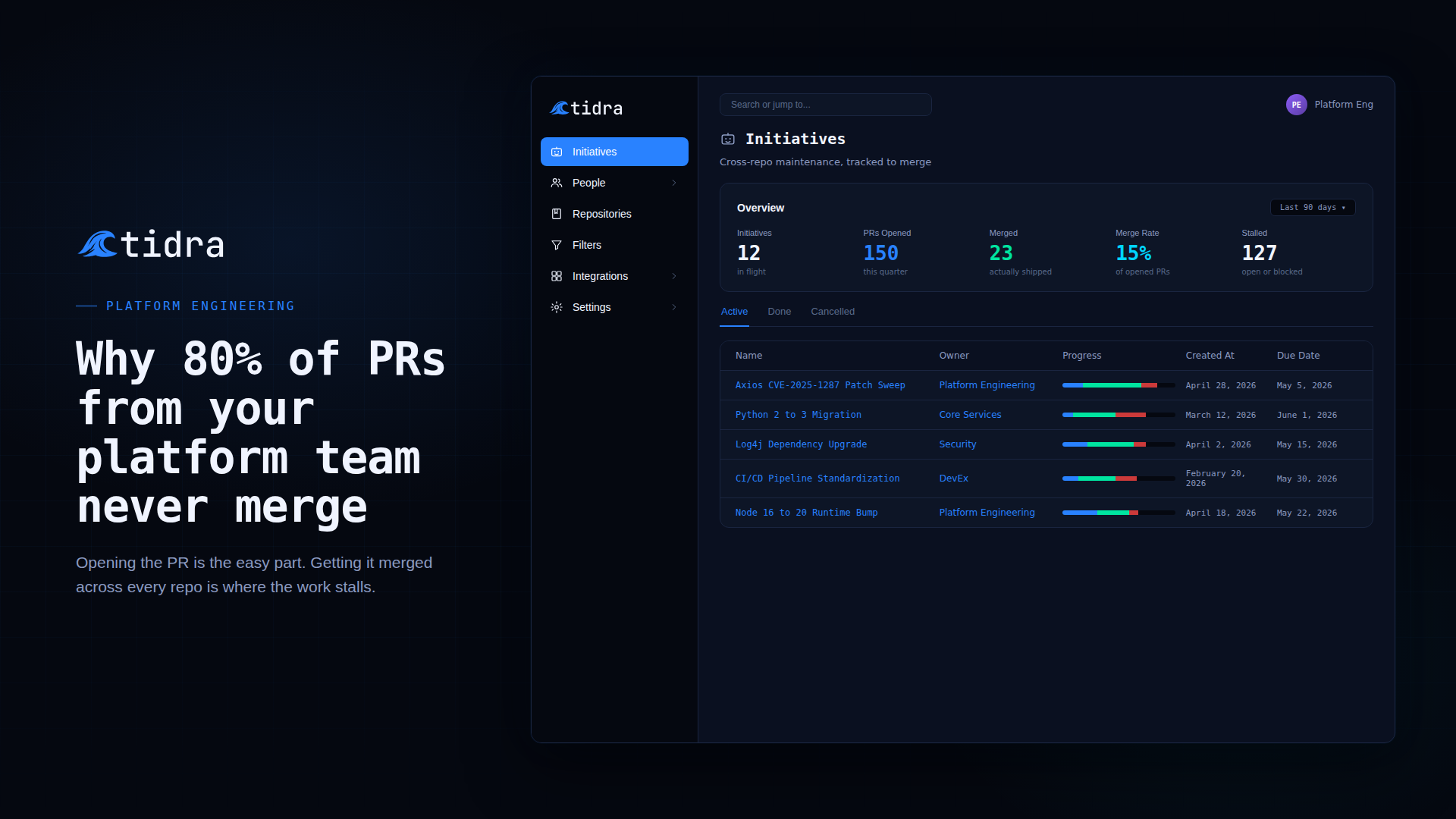This screenshot has height=819, width=1456.
Task: Click the Integrations grid icon
Action: [557, 276]
